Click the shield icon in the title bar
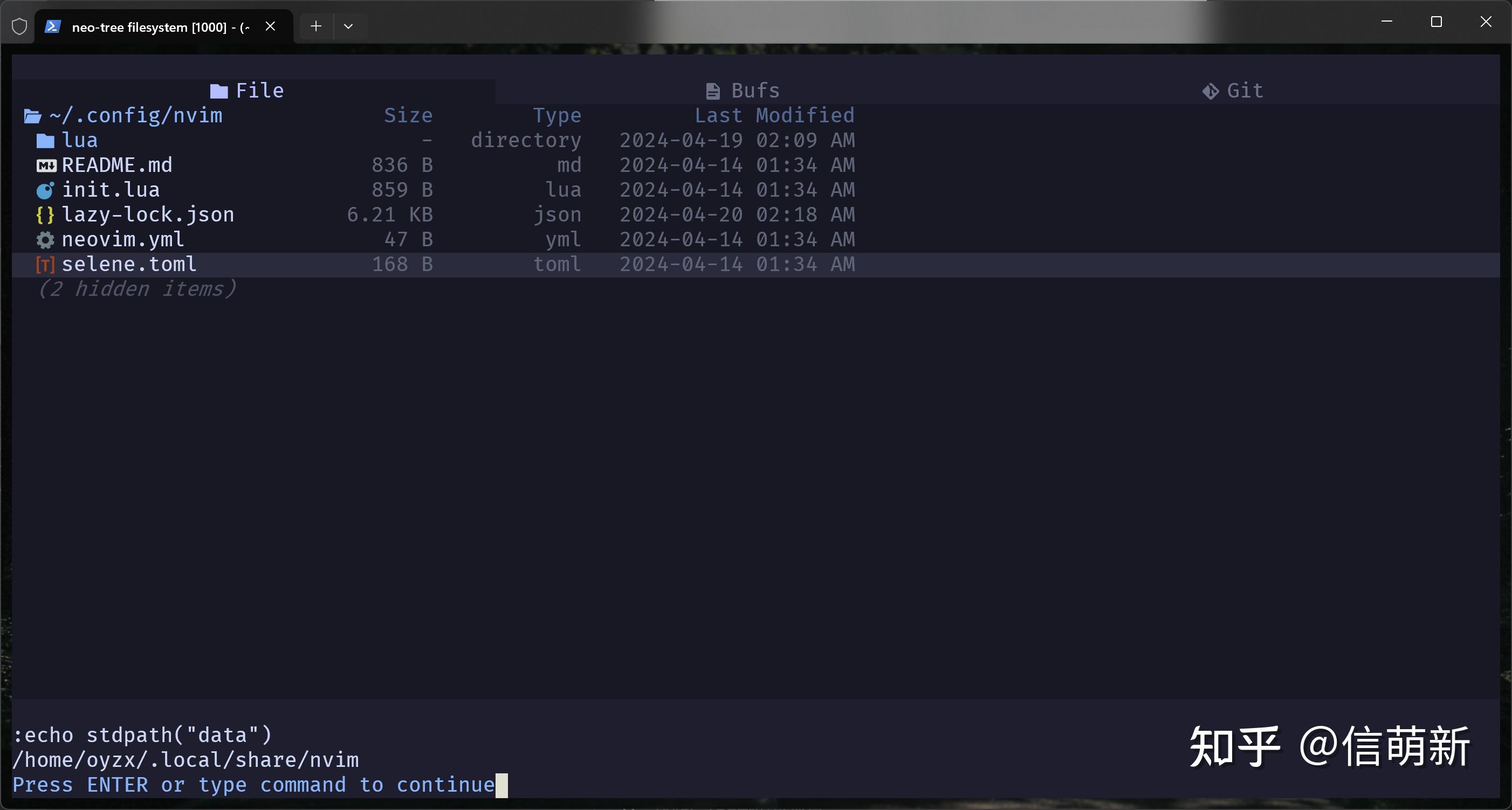Screen dimensions: 1512x810 [x=19, y=25]
